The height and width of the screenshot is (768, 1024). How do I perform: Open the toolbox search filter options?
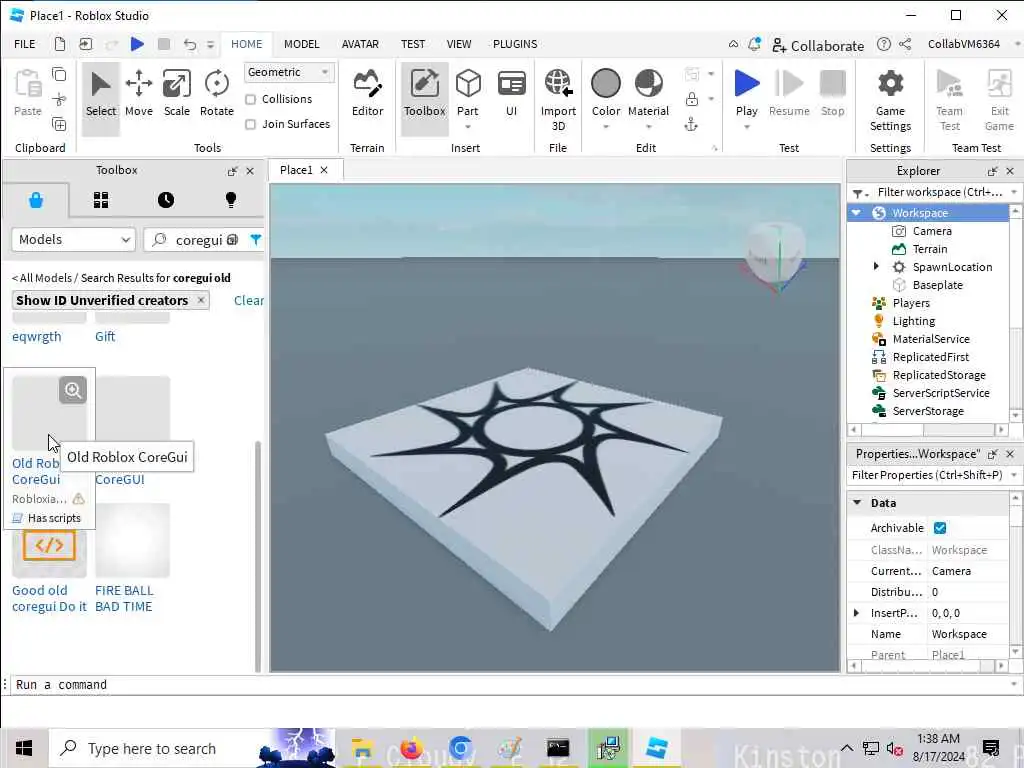[x=255, y=240]
